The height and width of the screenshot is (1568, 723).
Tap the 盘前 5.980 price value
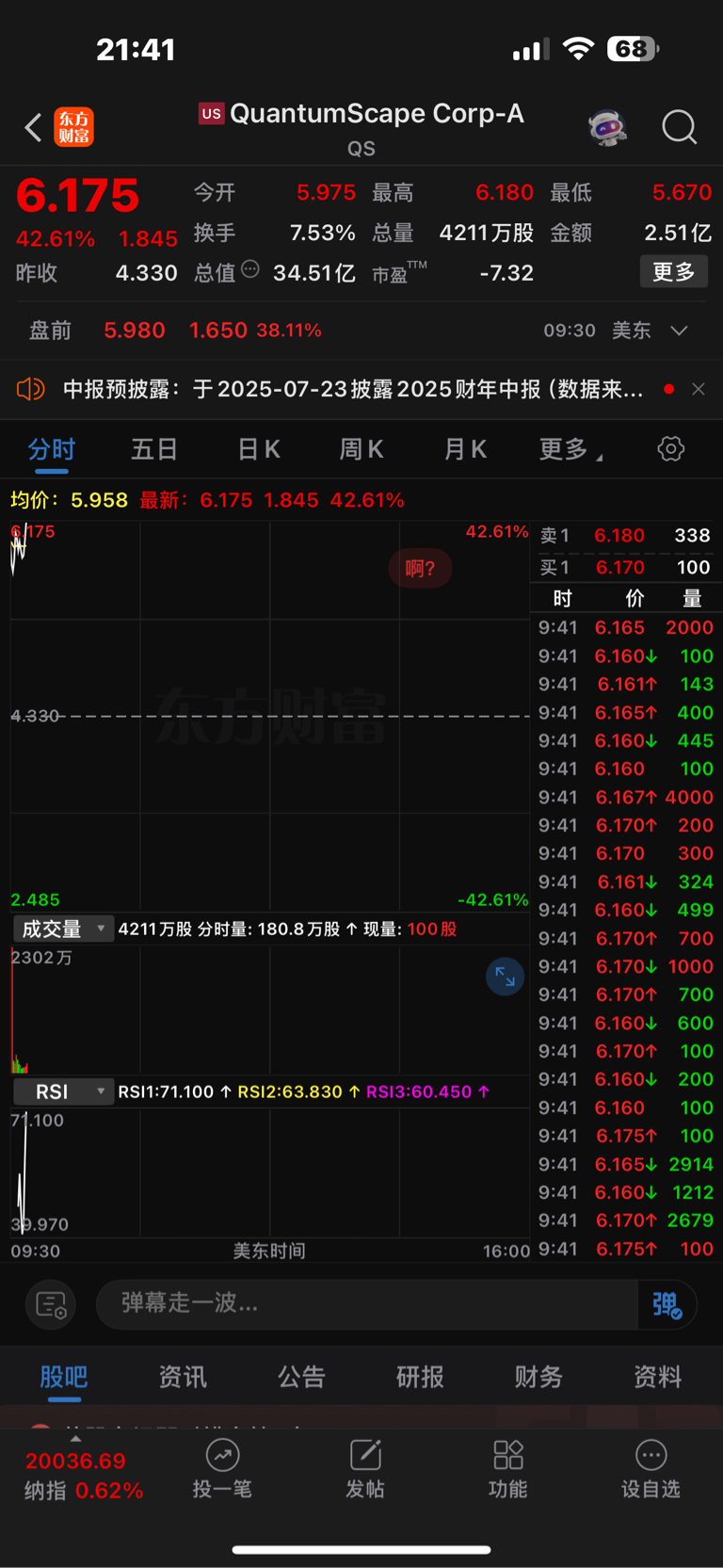(x=135, y=331)
